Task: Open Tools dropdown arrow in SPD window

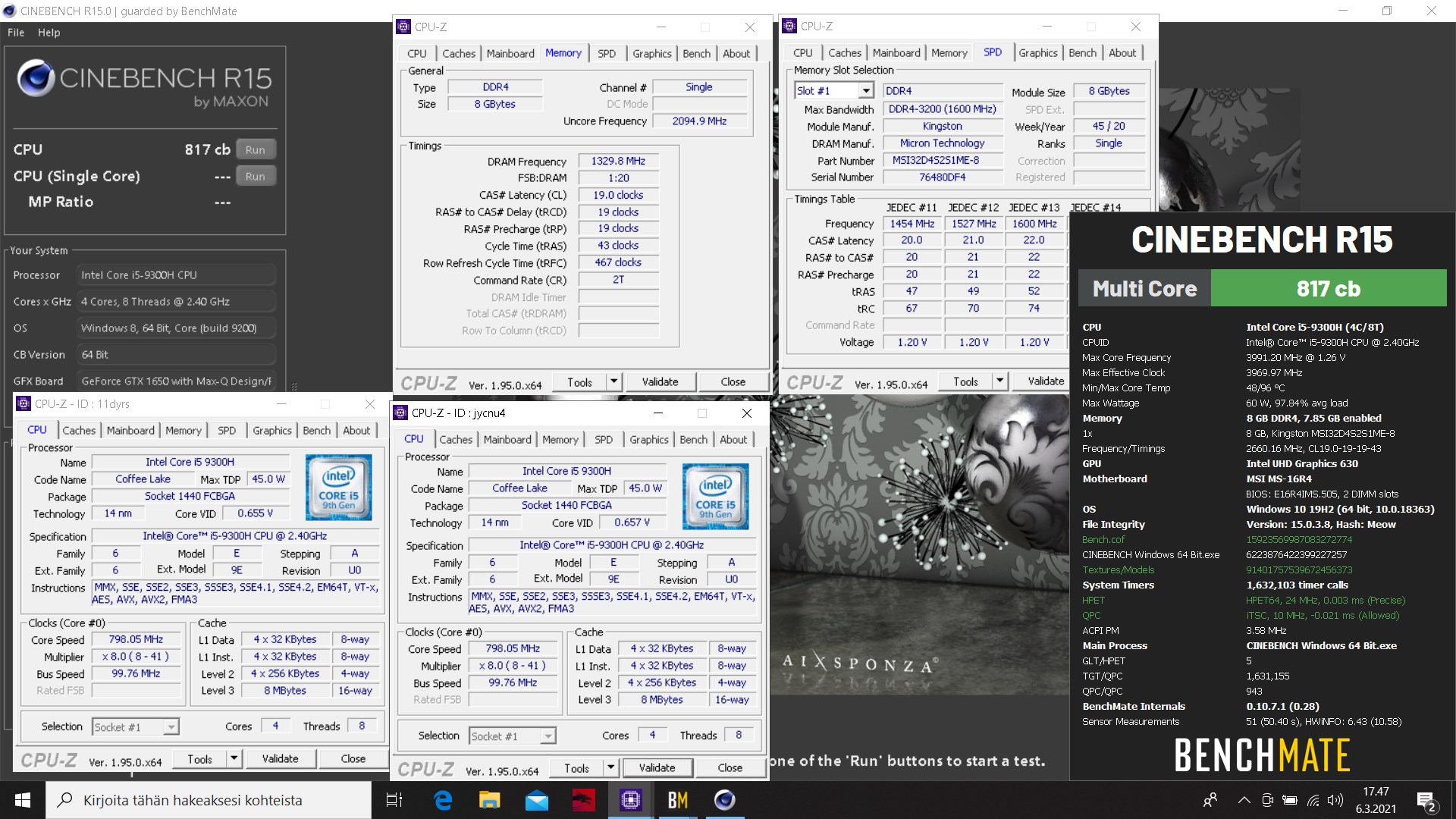Action: pos(1000,381)
